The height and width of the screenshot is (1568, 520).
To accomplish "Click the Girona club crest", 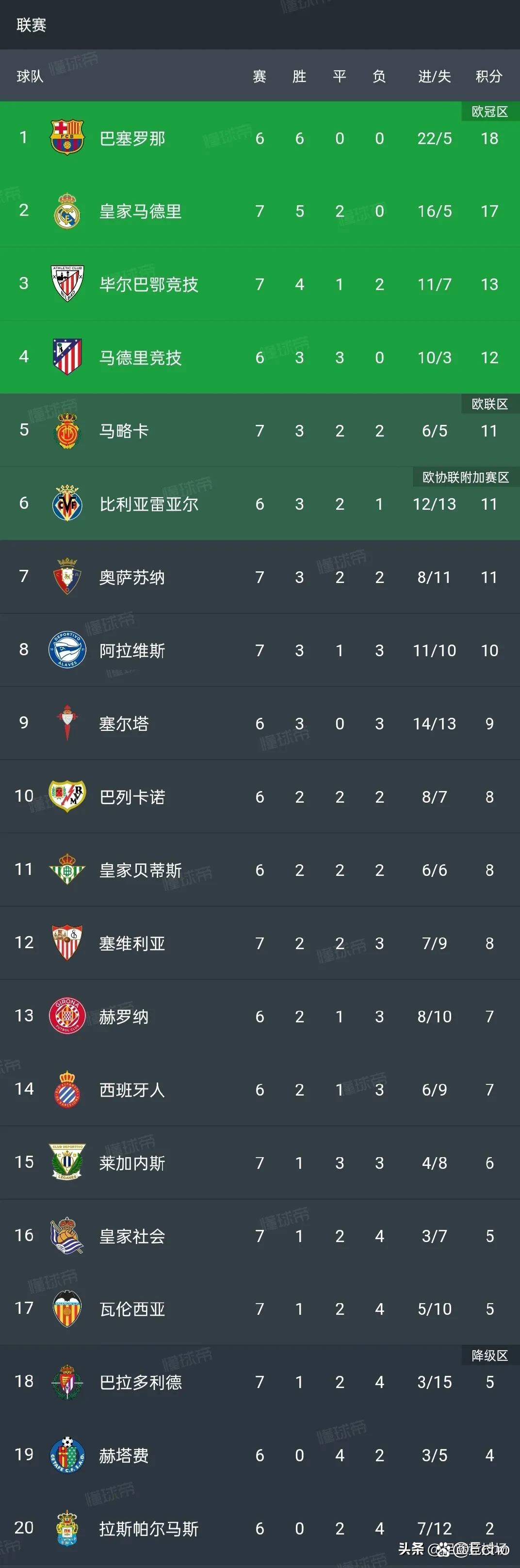I will tap(66, 1015).
